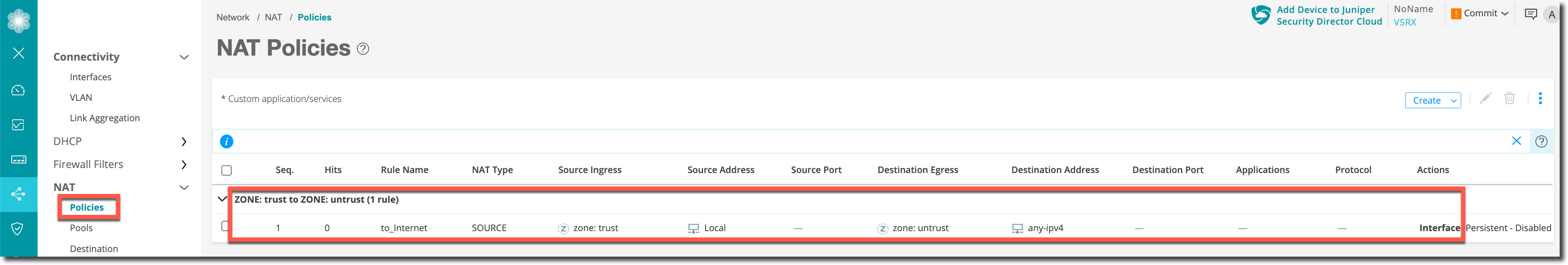Click the Network breadcrumb link
The height and width of the screenshot is (265, 1568).
click(x=233, y=17)
